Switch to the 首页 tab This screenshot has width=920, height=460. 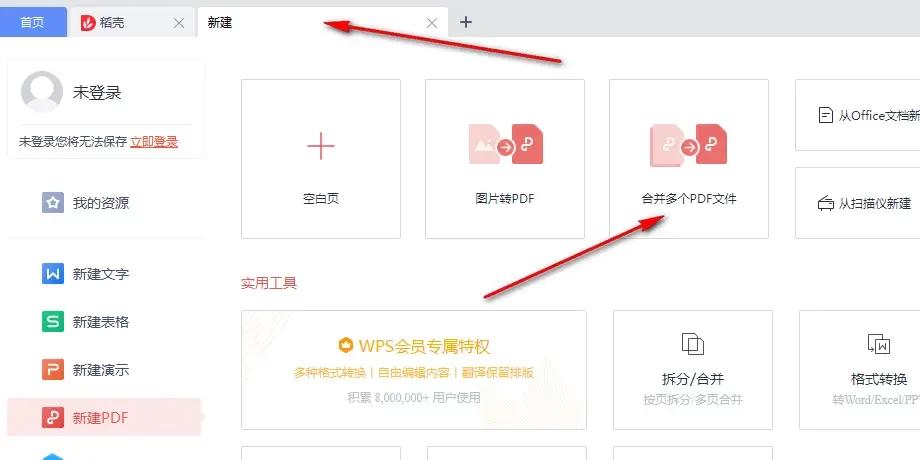coord(33,22)
